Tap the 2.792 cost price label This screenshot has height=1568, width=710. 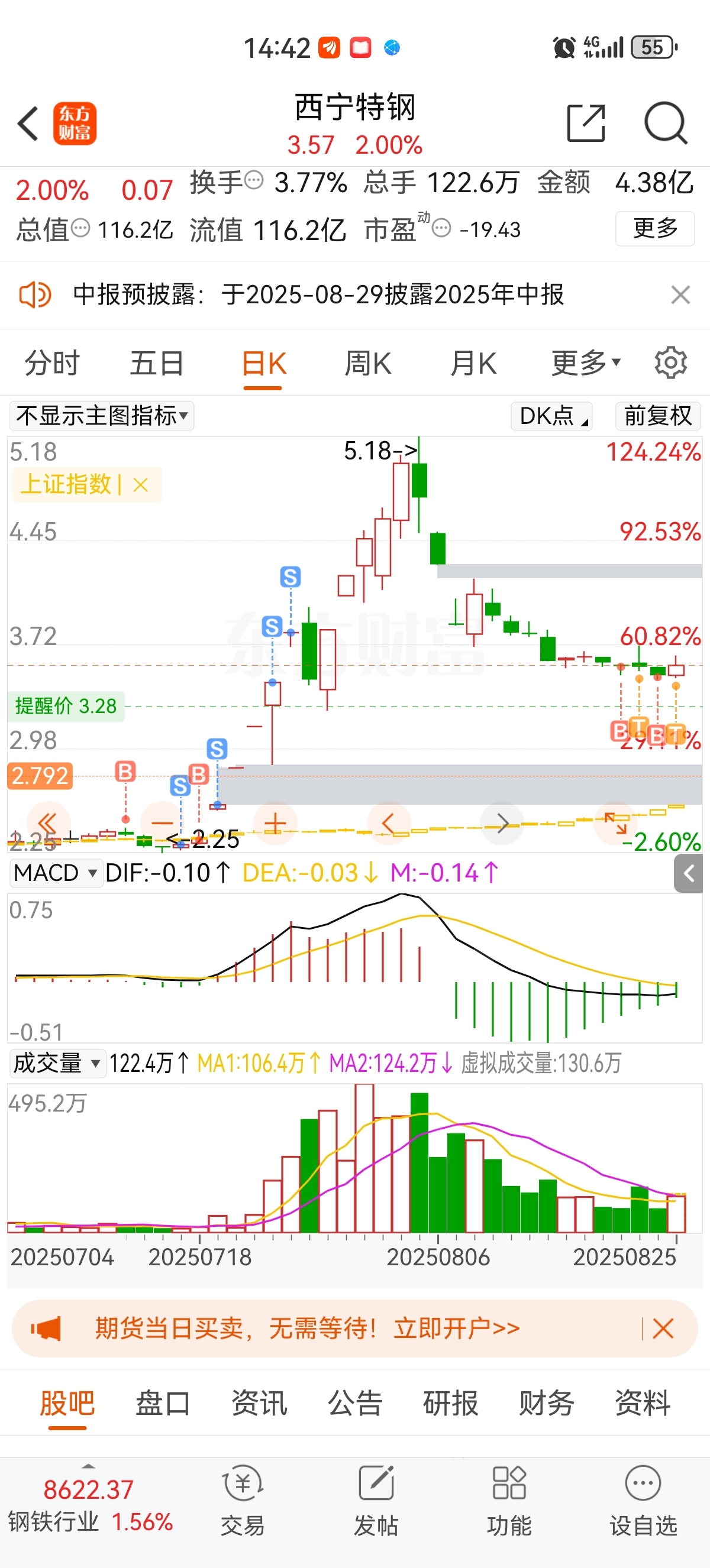point(40,776)
